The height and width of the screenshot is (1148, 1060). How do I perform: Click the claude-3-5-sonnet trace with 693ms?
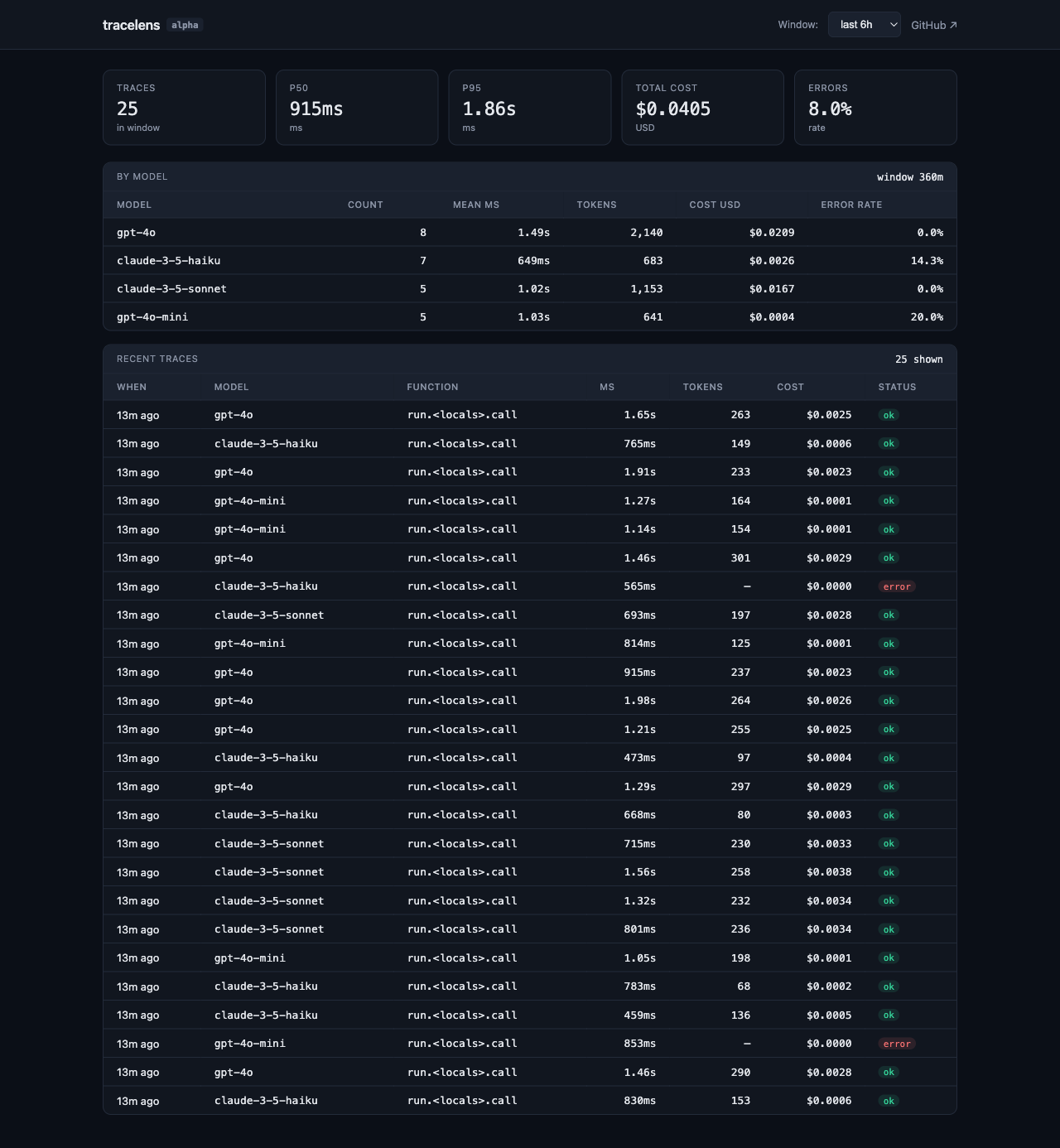pyautogui.click(x=530, y=615)
